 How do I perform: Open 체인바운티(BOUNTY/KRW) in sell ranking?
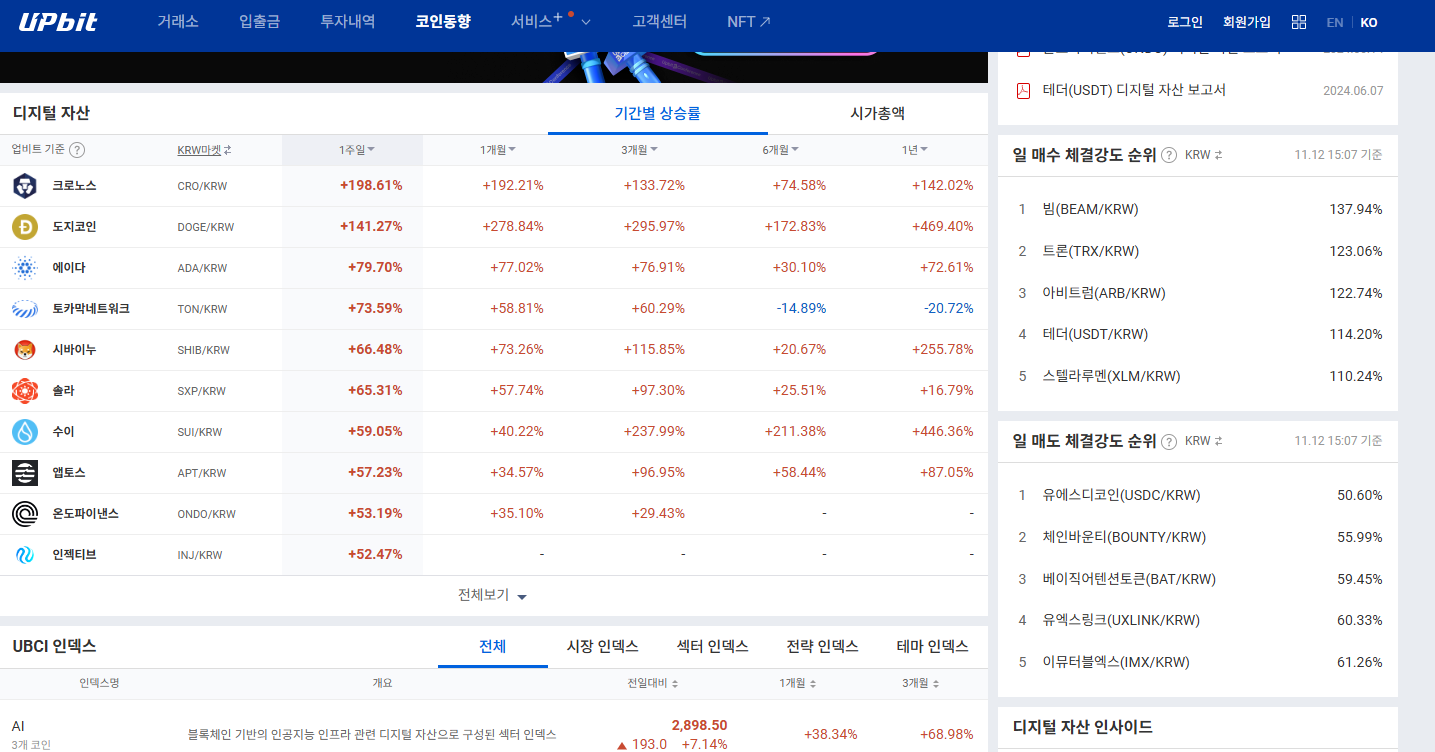[x=1124, y=537]
